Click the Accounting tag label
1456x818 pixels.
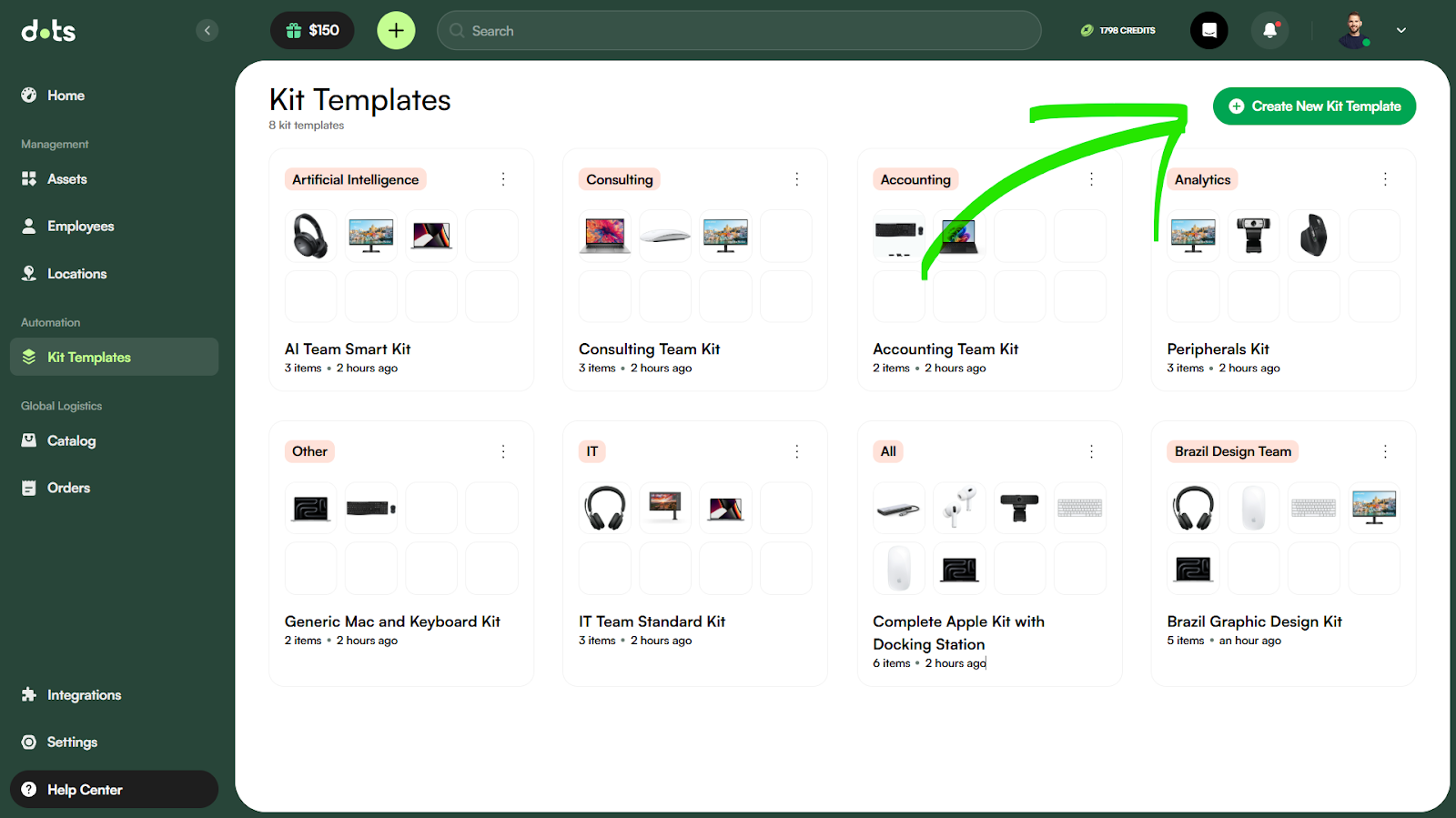[915, 179]
